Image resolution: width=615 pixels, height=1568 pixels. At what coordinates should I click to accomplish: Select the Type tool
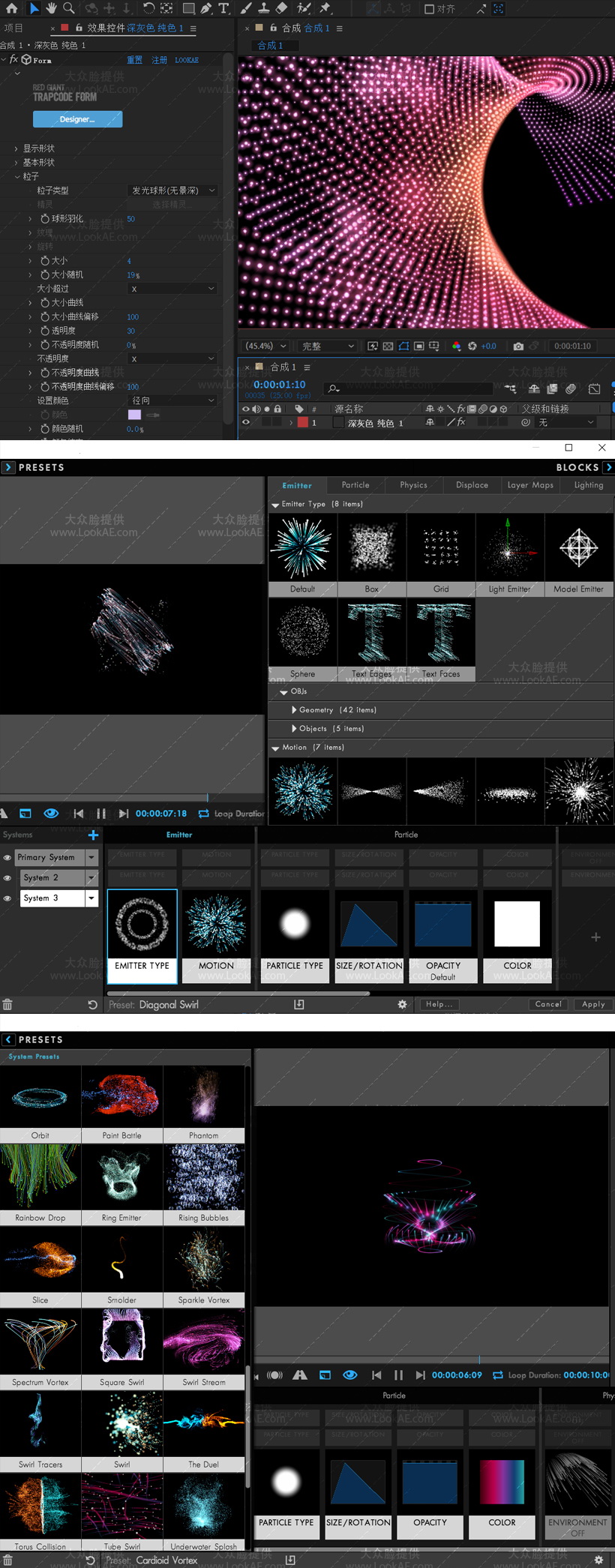pos(224,8)
